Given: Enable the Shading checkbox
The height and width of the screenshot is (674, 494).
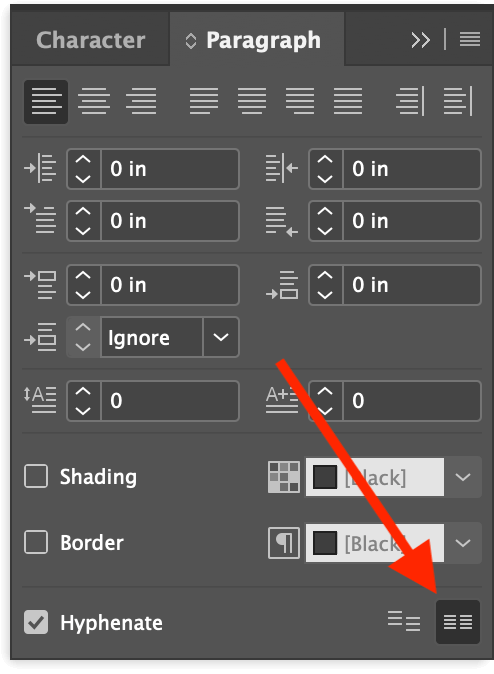Looking at the screenshot, I should [x=36, y=476].
